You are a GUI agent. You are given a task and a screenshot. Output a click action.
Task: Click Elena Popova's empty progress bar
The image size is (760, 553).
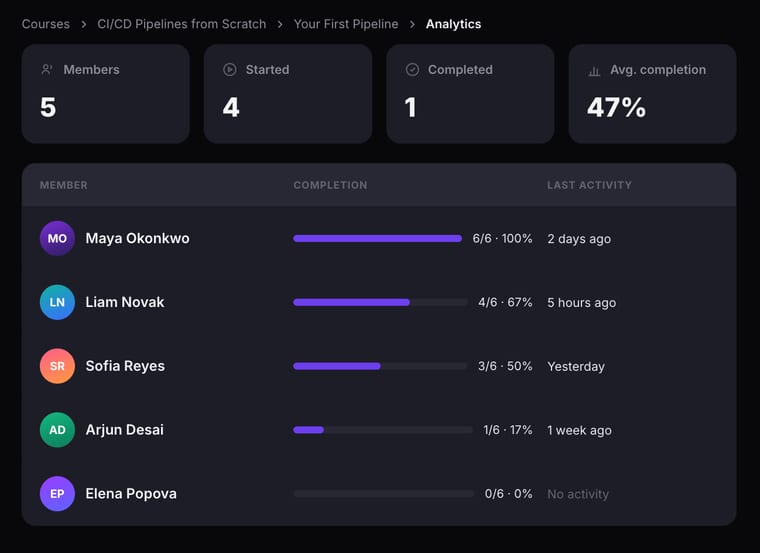point(384,494)
